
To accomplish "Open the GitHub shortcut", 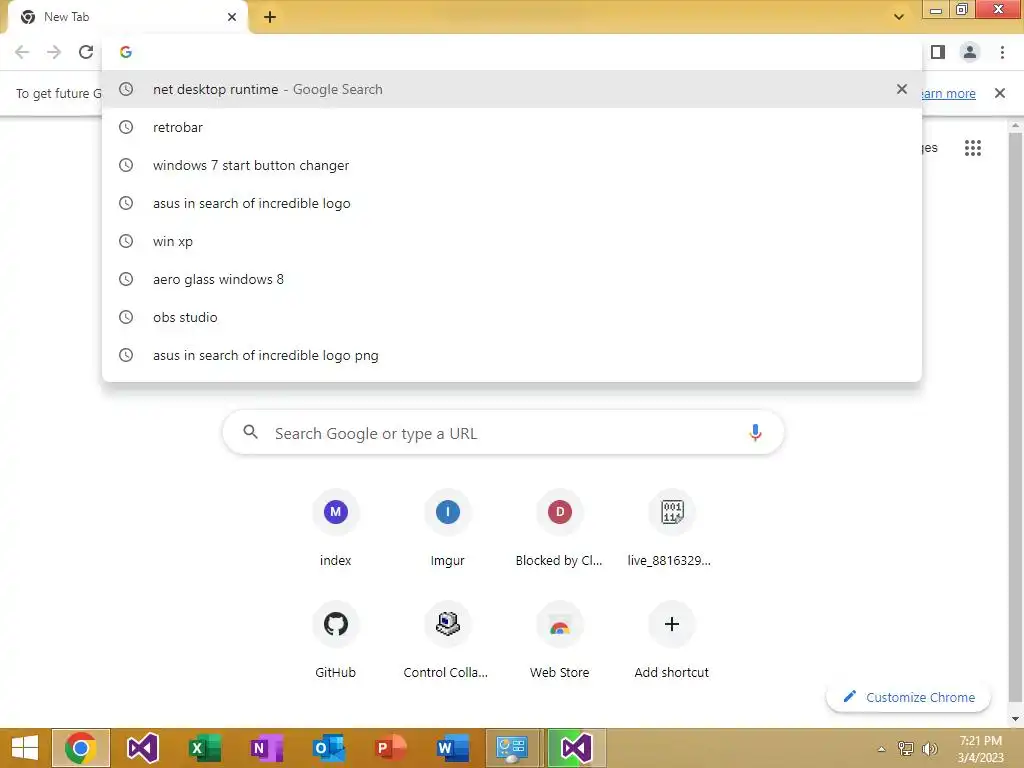I will pyautogui.click(x=335, y=640).
